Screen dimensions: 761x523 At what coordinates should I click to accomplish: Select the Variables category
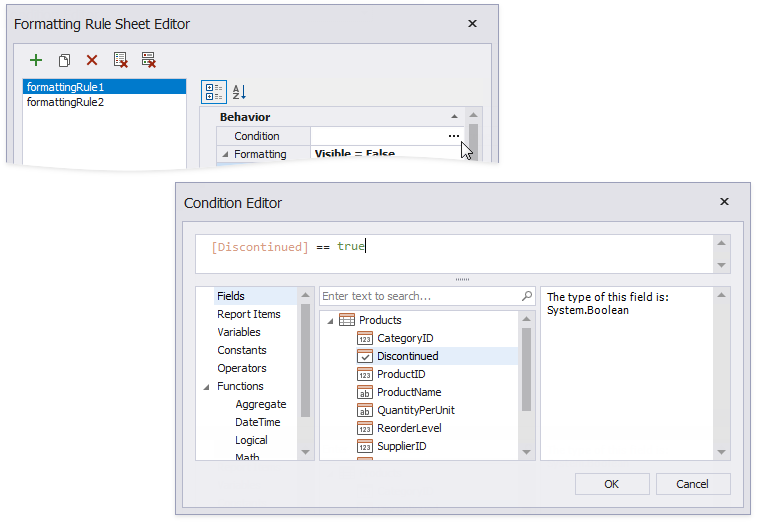239,332
